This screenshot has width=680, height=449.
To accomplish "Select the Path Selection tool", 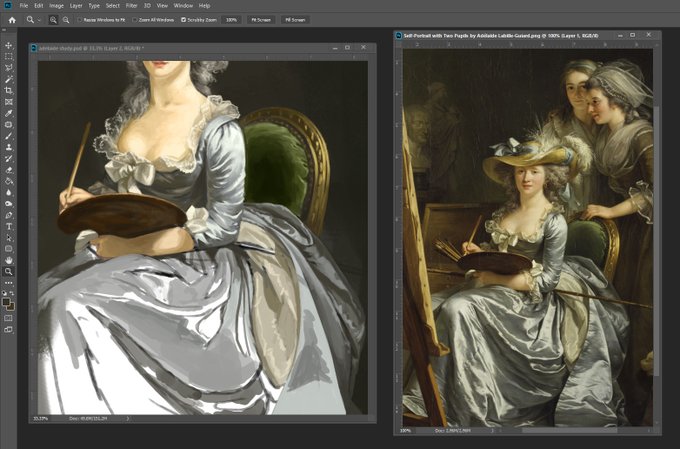I will 8,238.
